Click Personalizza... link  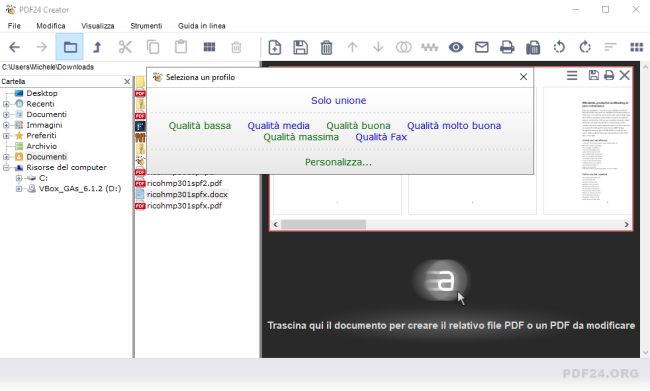click(338, 162)
